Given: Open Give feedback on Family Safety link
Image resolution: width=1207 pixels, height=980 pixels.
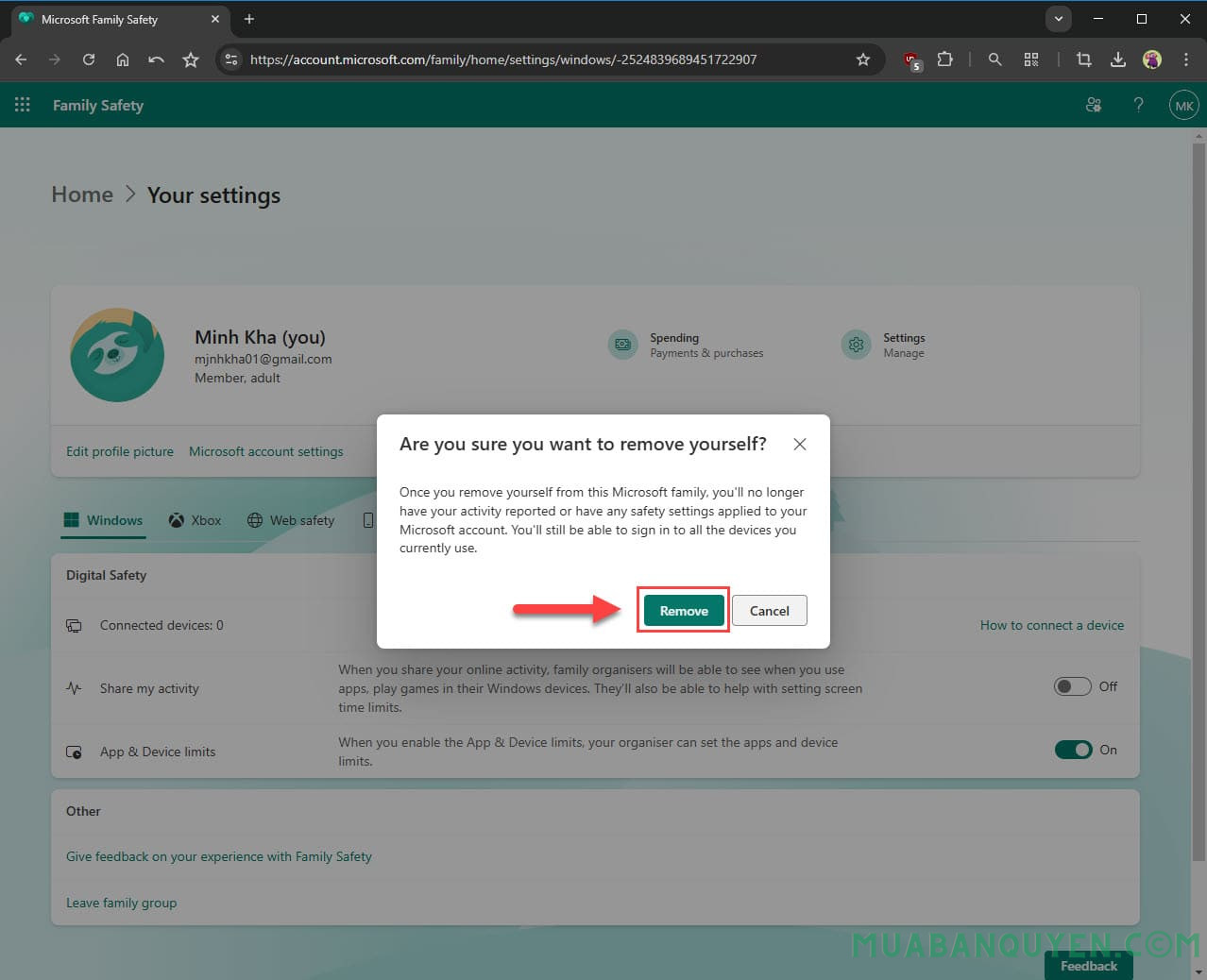Looking at the screenshot, I should tap(219, 856).
